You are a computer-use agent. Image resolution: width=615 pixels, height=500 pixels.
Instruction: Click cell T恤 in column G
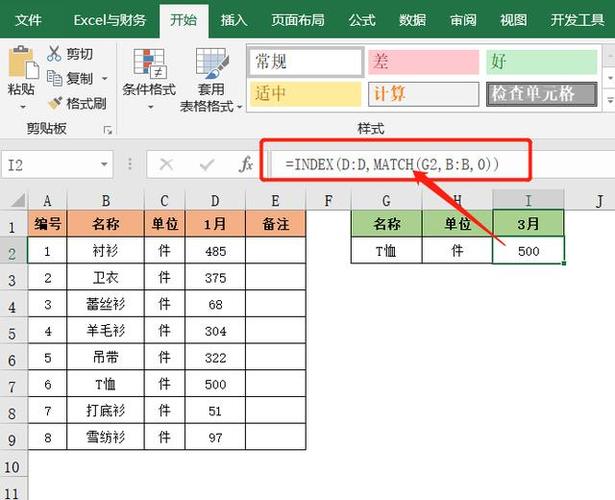point(386,250)
